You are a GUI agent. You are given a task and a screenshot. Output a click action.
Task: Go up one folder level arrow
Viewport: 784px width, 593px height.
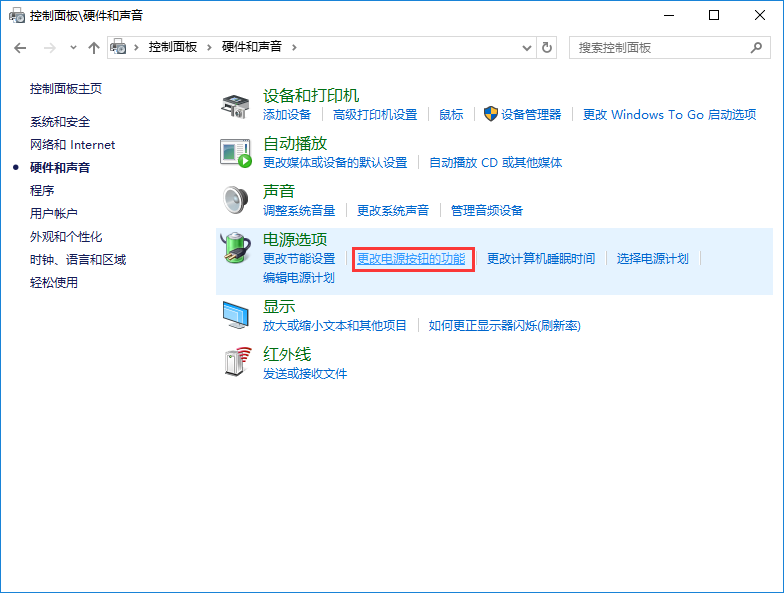point(94,47)
